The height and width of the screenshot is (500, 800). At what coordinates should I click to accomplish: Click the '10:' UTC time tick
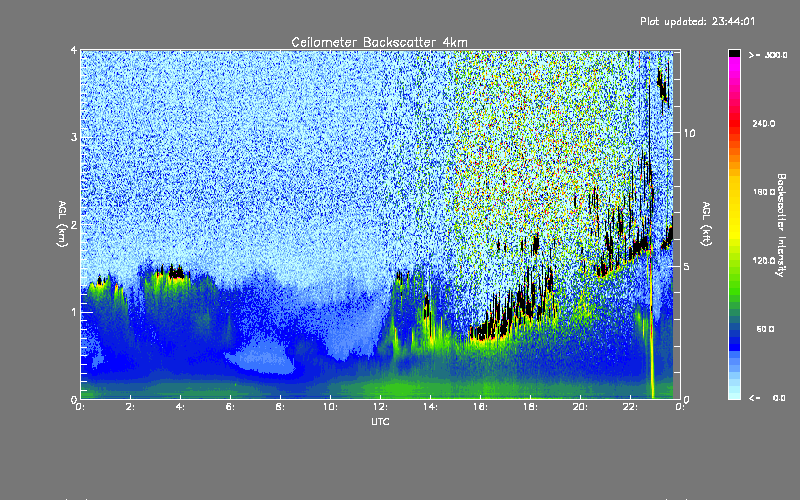pos(330,407)
